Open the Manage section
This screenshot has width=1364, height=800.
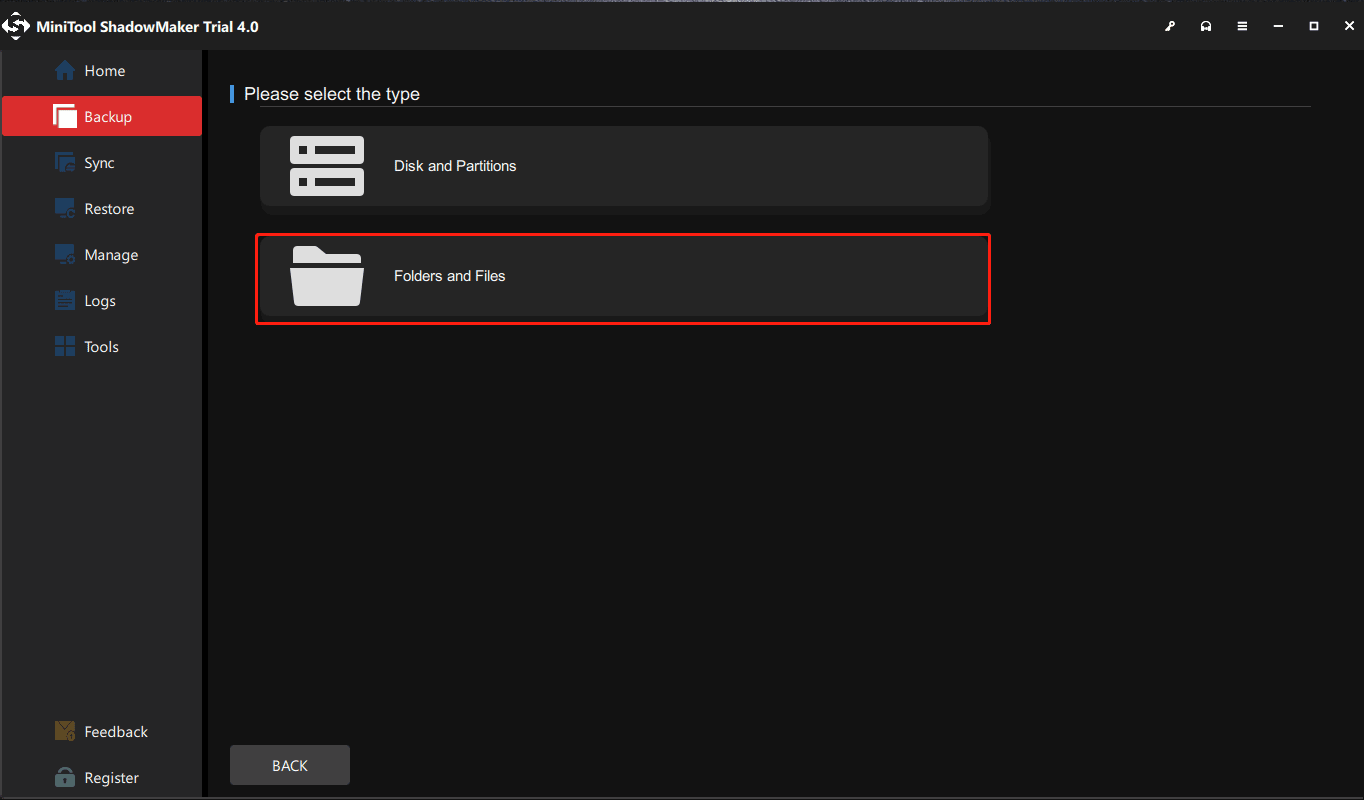110,254
